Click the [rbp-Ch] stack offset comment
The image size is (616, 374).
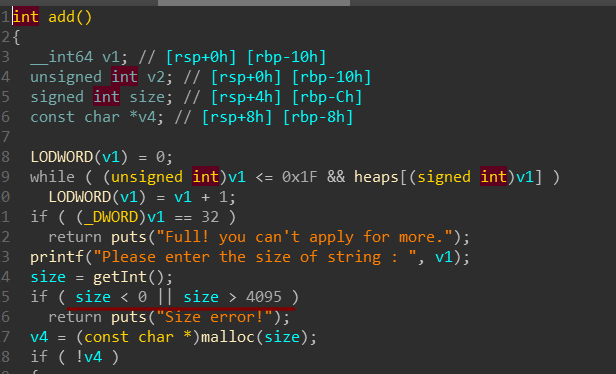[x=327, y=97]
